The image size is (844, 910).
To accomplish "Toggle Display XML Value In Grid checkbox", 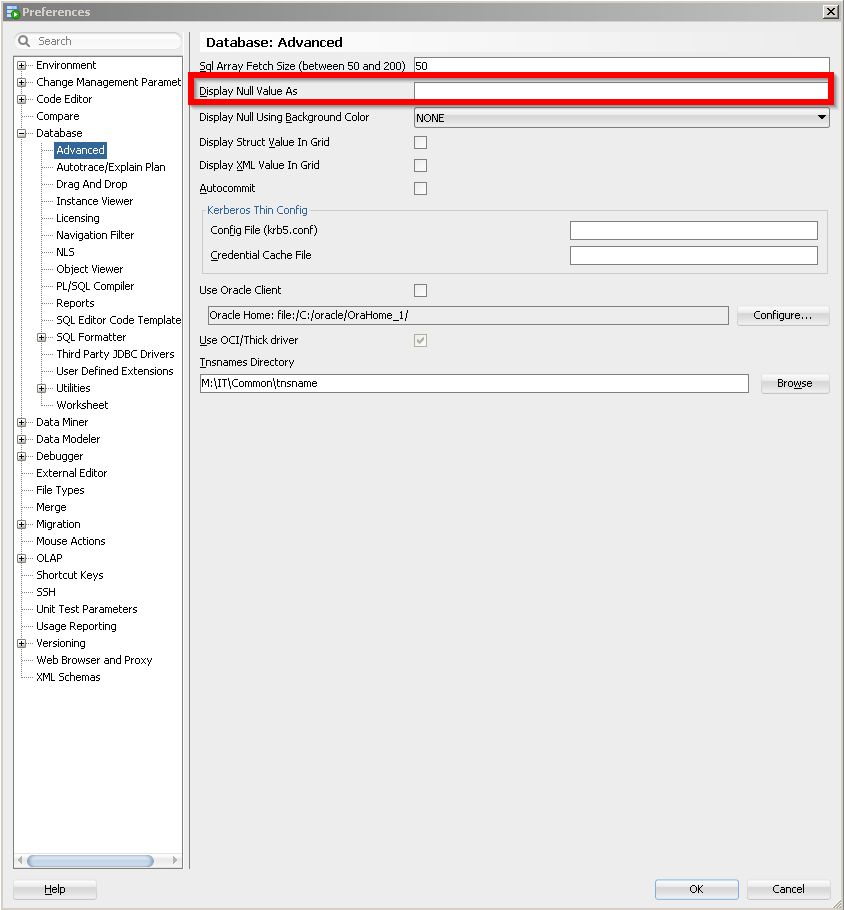I will tap(420, 165).
